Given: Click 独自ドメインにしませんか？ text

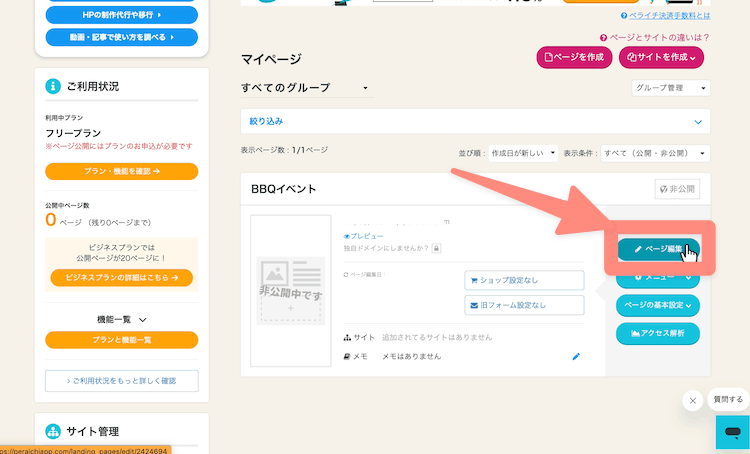Looking at the screenshot, I should (x=386, y=248).
